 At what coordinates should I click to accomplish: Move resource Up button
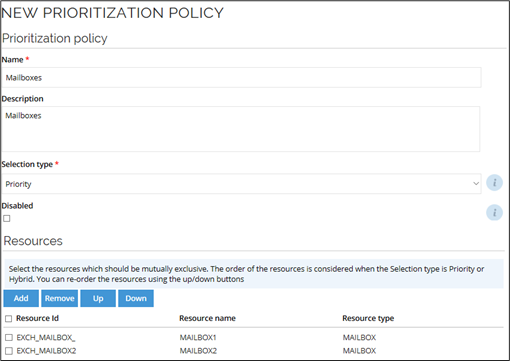tap(98, 298)
